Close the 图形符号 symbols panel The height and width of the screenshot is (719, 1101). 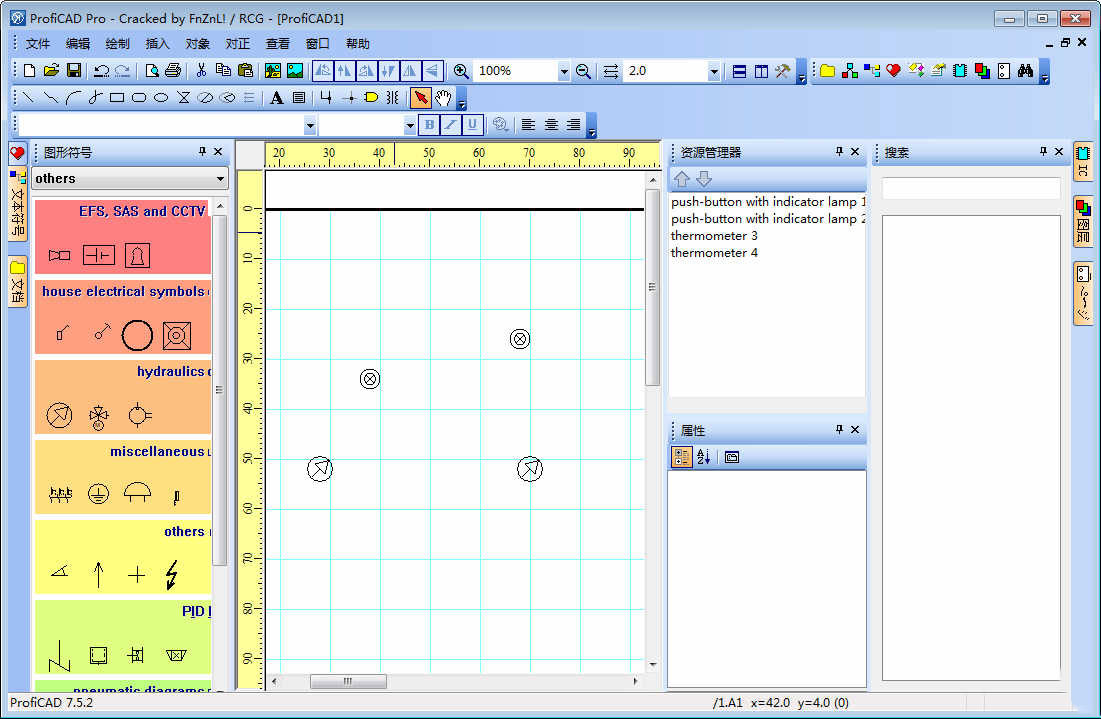(218, 152)
